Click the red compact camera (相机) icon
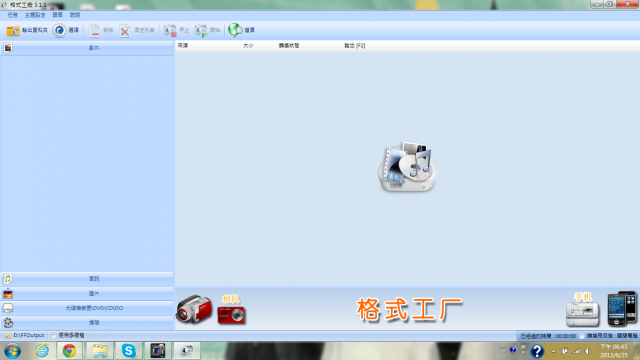The image size is (640, 360). (x=231, y=315)
